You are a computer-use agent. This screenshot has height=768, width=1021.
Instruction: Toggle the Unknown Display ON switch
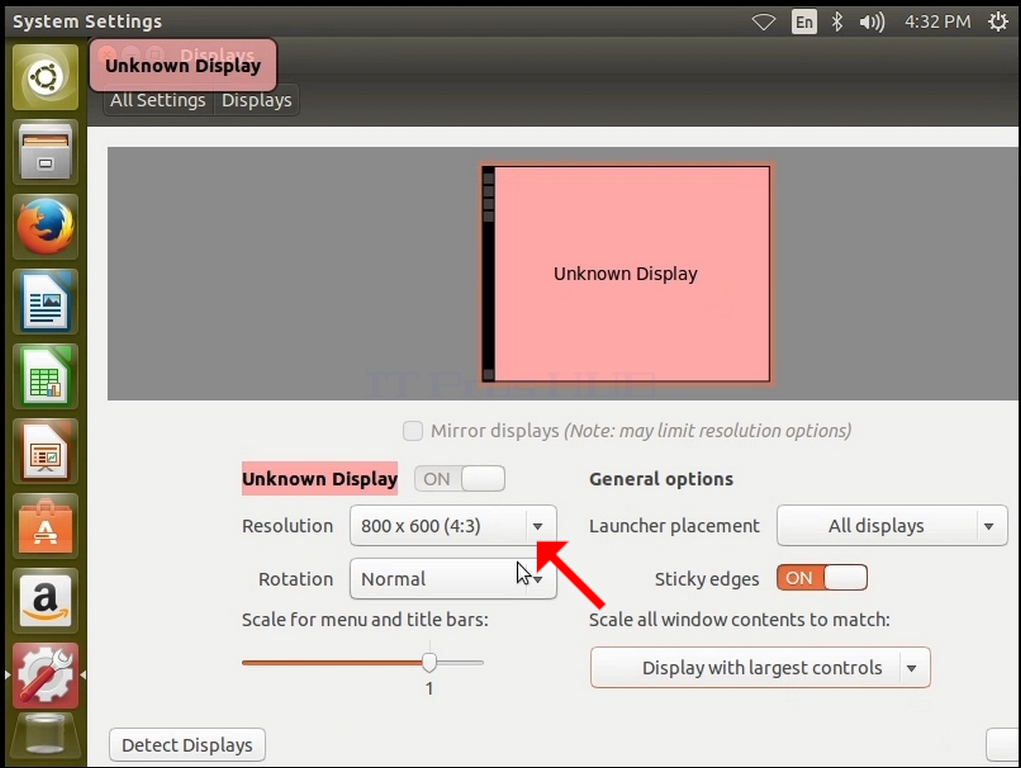pos(460,479)
